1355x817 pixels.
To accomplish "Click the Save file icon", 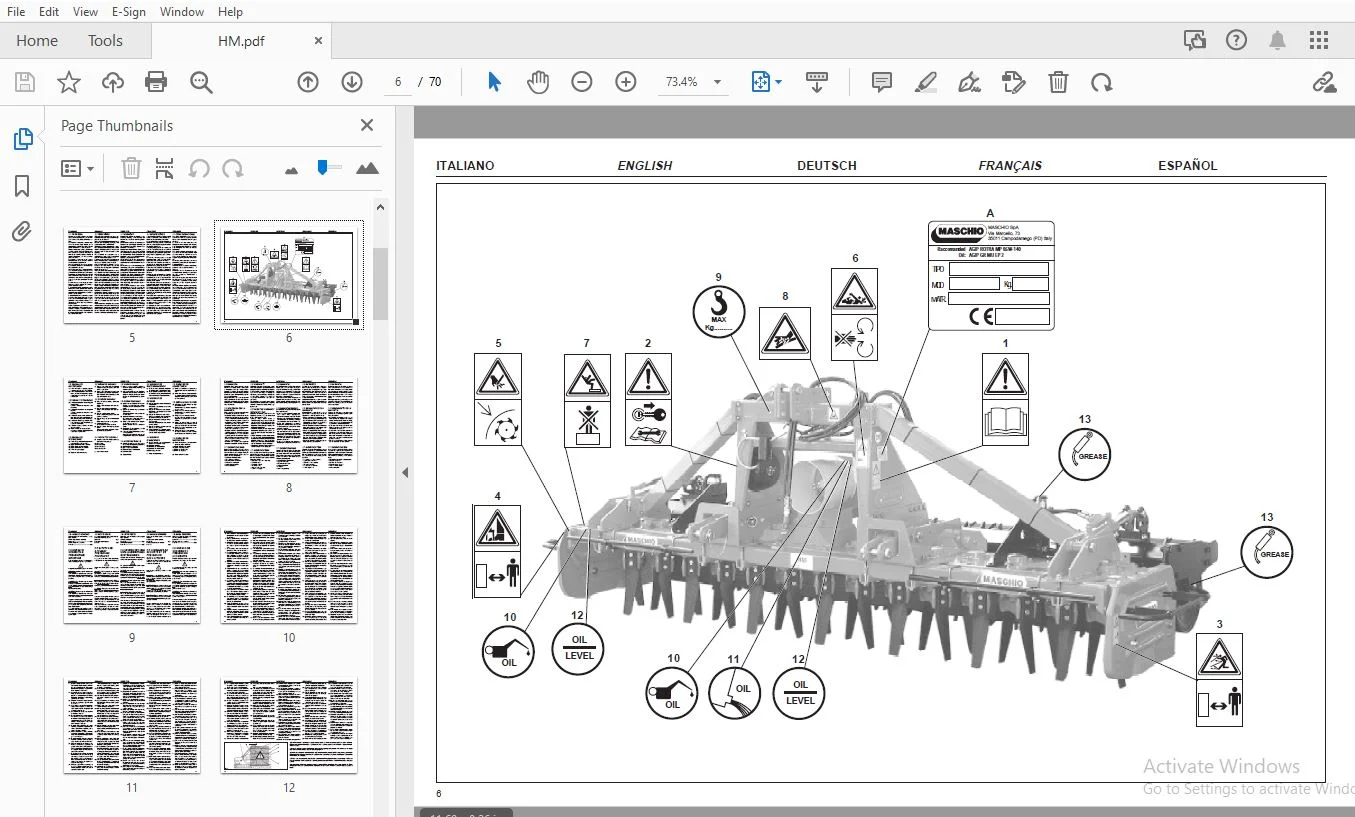I will coord(24,82).
